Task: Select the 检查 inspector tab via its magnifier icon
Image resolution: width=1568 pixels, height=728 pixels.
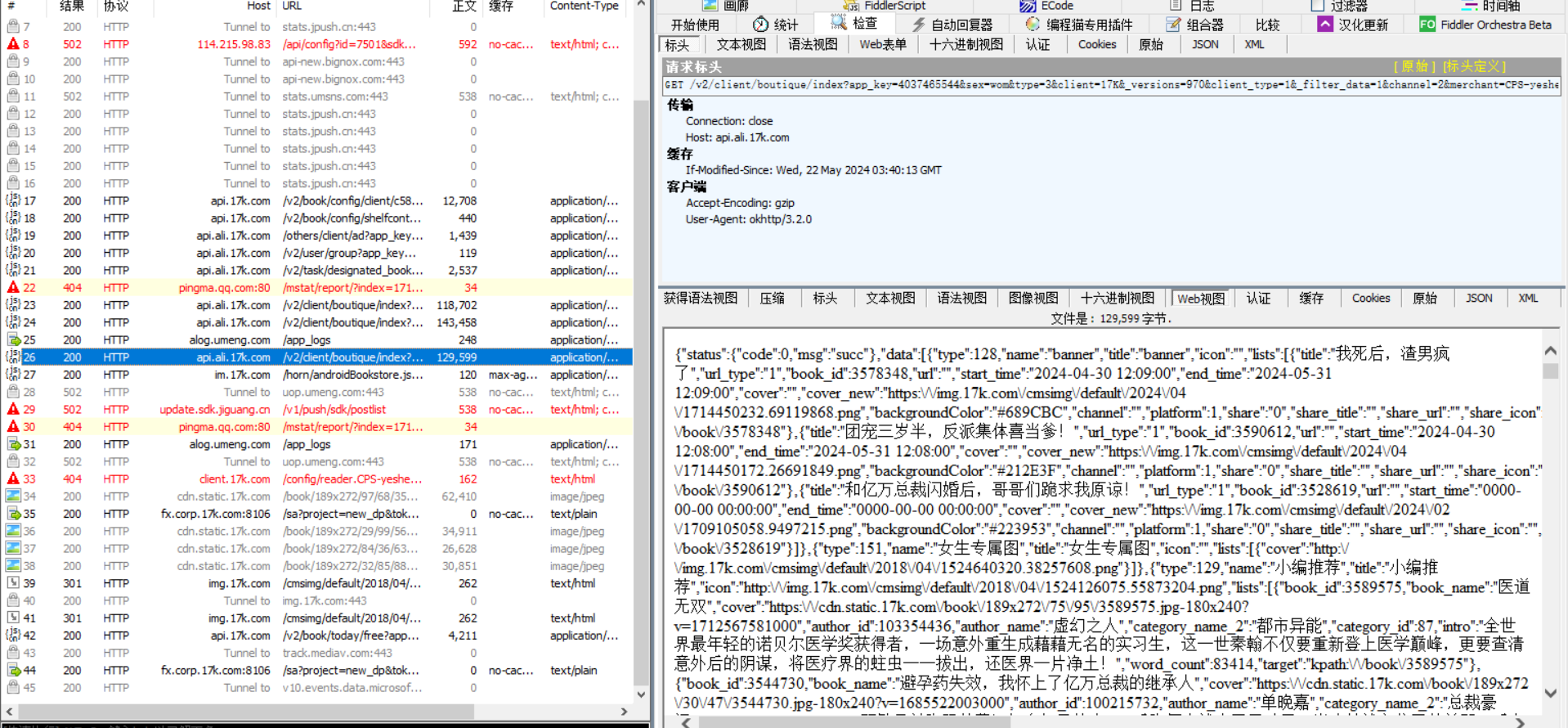Action: point(838,23)
